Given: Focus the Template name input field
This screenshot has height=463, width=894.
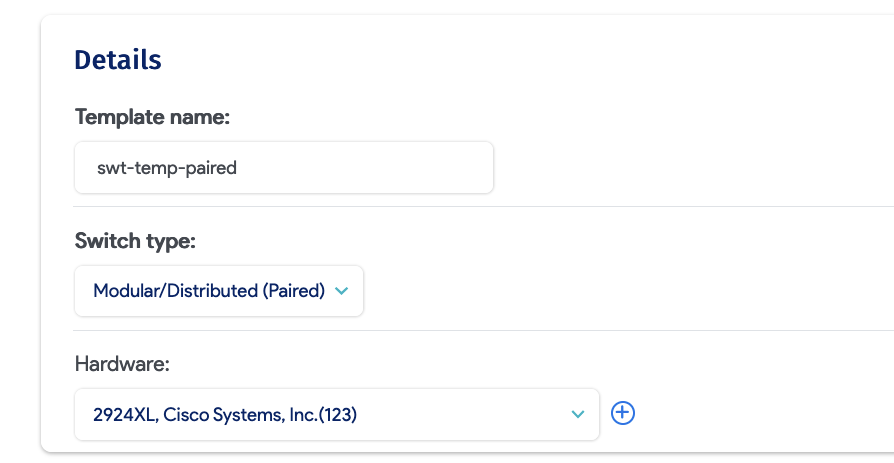Looking at the screenshot, I should (x=283, y=168).
